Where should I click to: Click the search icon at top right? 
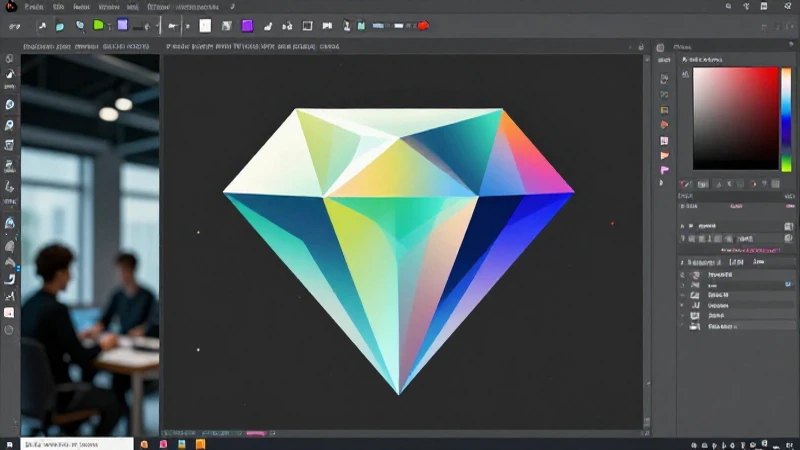[729, 6]
